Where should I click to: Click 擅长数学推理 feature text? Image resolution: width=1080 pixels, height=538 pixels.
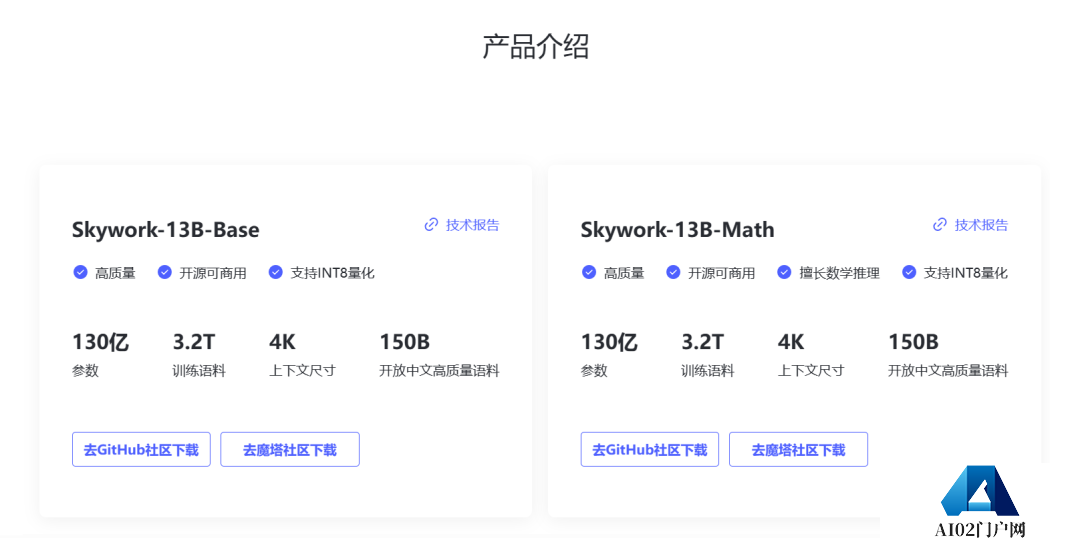840,273
